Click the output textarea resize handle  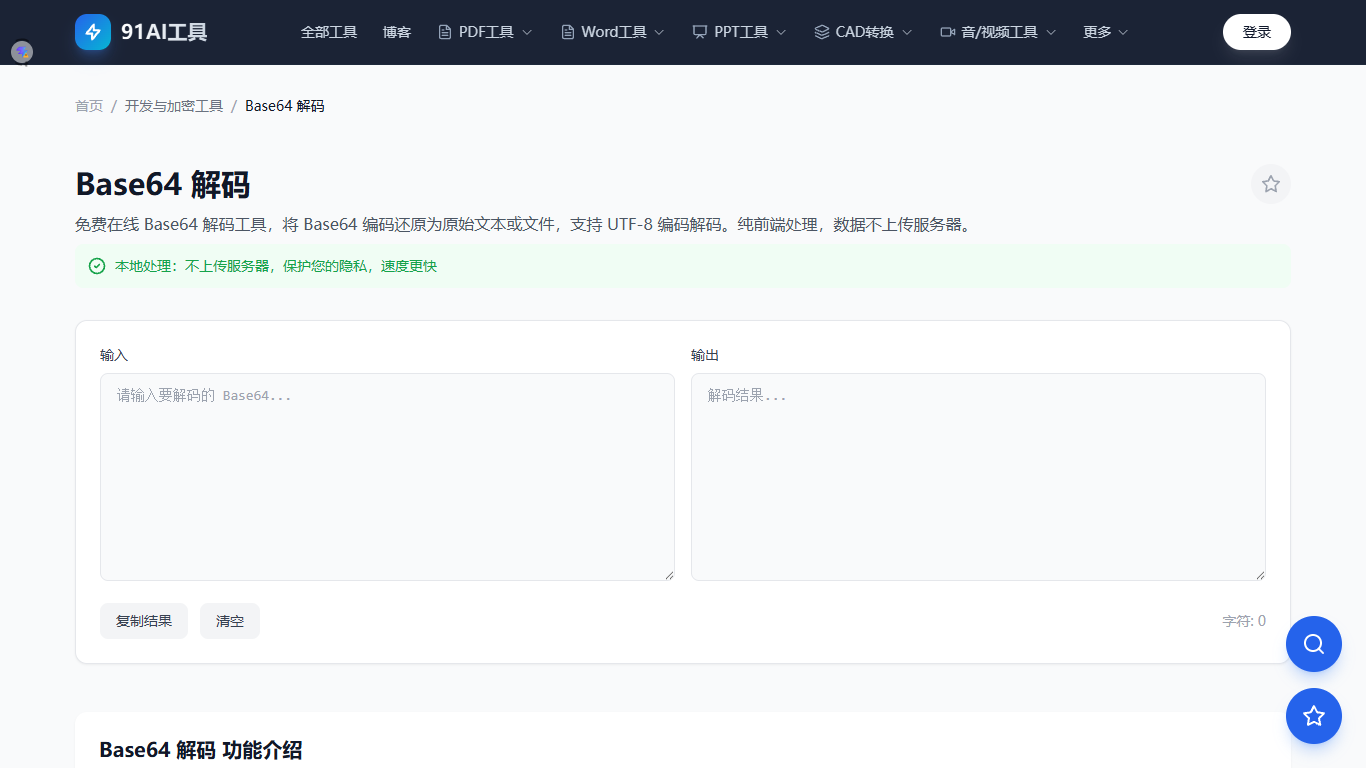(1260, 575)
